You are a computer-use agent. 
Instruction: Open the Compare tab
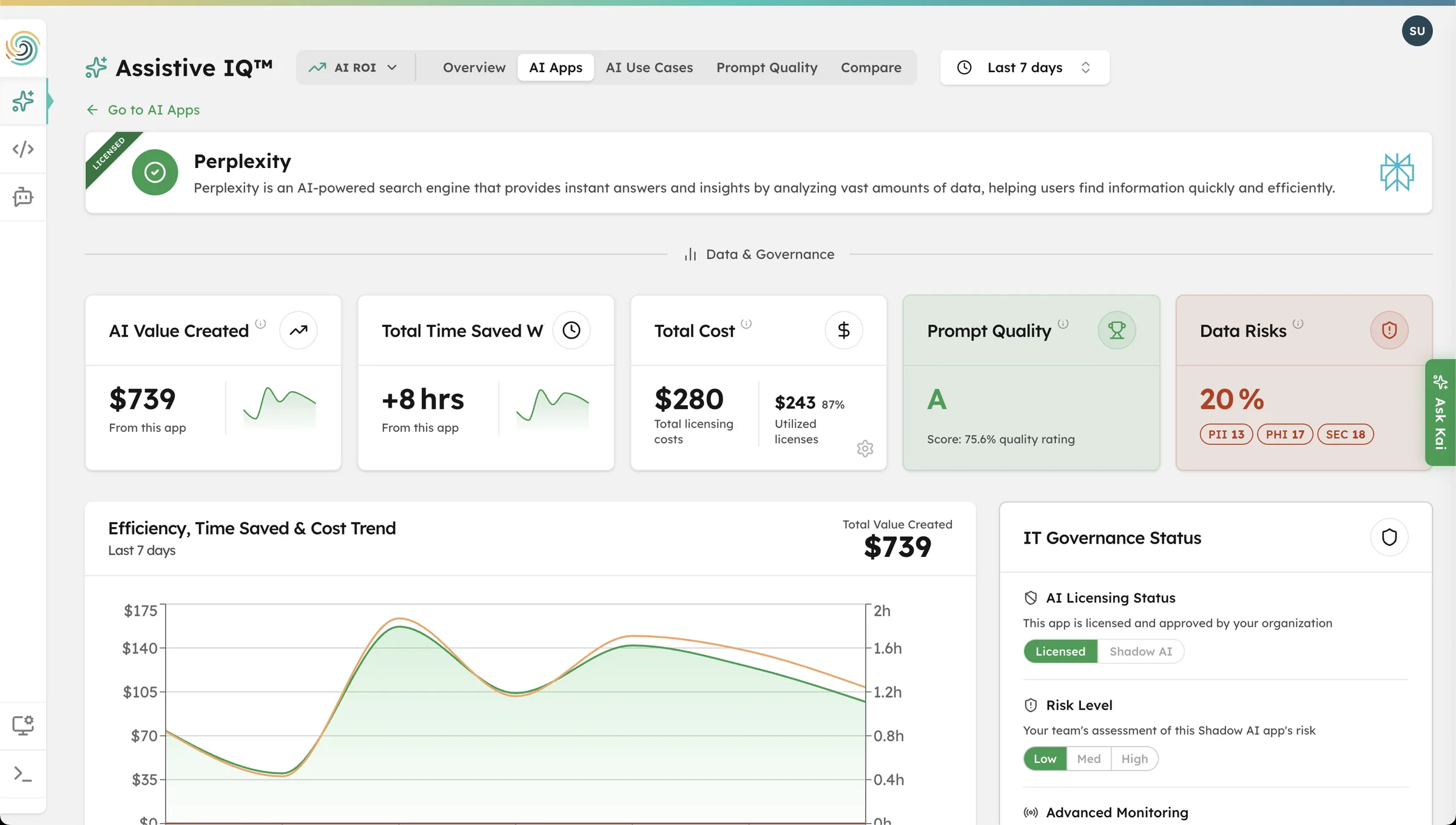pos(871,67)
